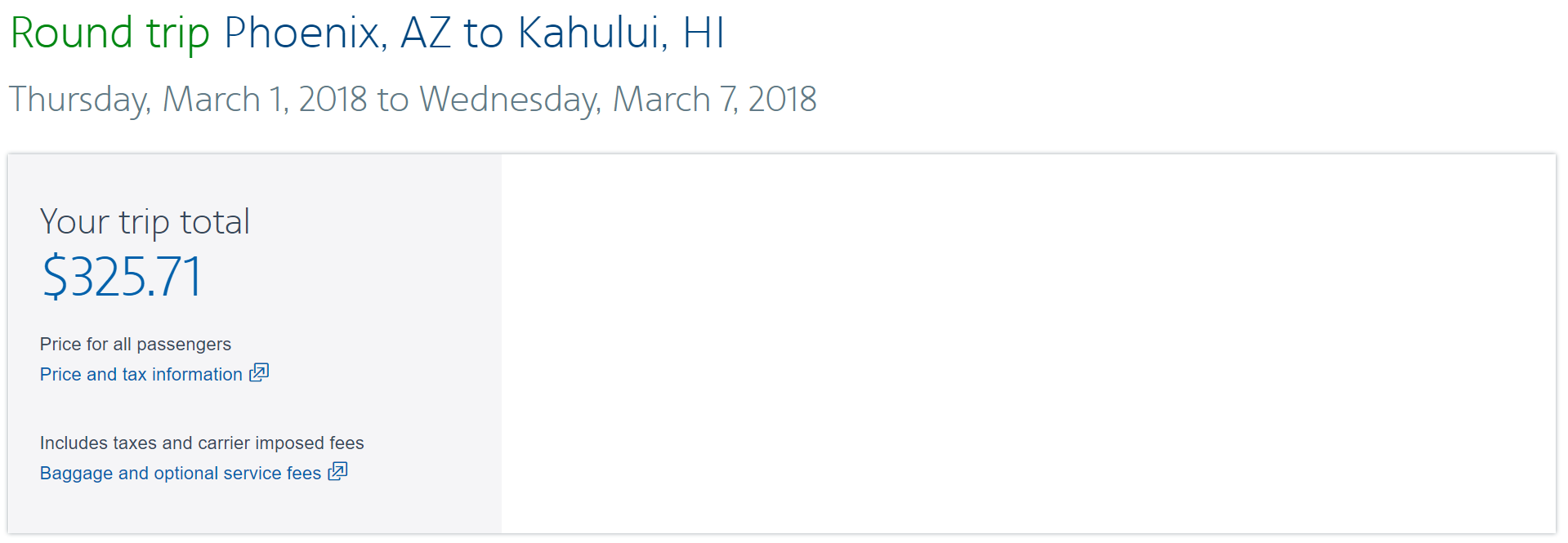Click the Your trip total heading

point(145,222)
